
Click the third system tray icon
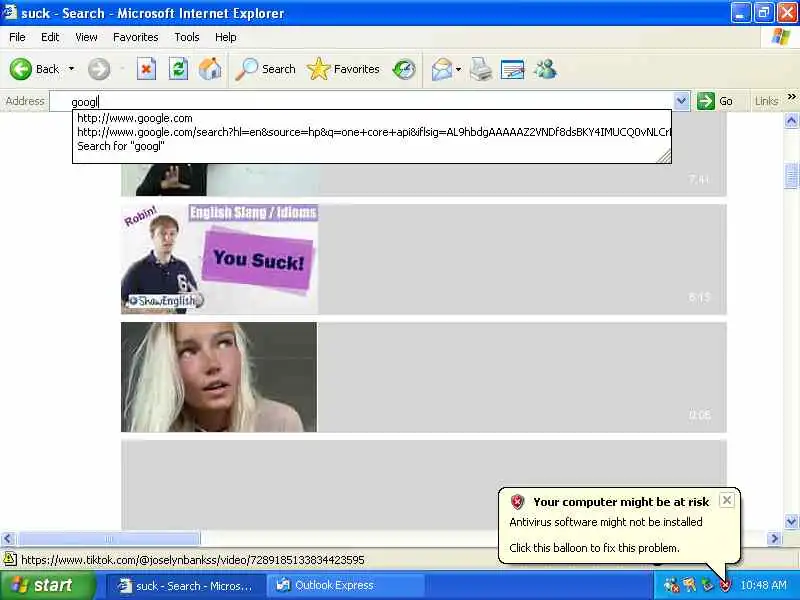point(708,585)
